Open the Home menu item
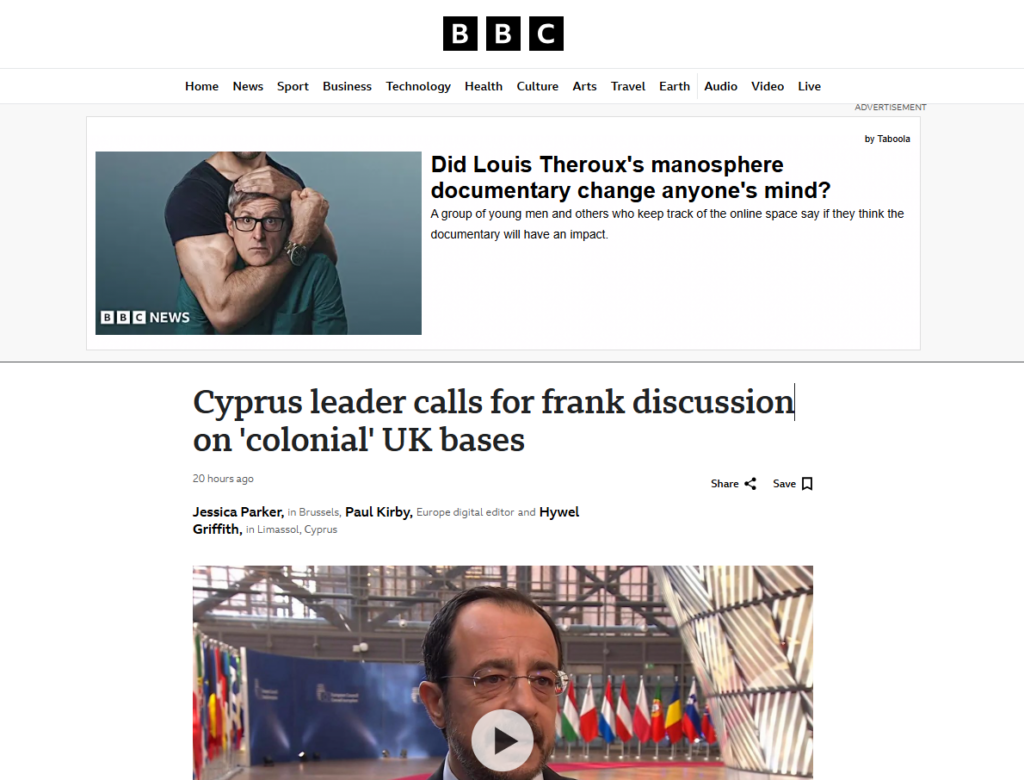This screenshot has height=780, width=1024. click(x=201, y=86)
